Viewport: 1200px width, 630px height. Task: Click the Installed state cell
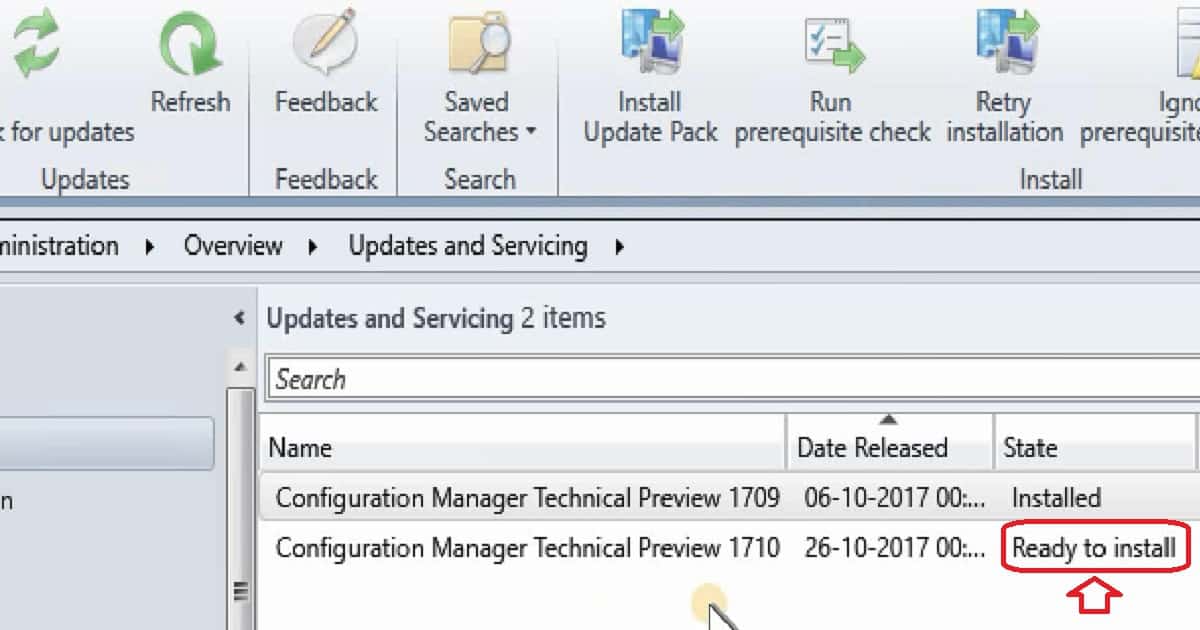(x=1056, y=497)
